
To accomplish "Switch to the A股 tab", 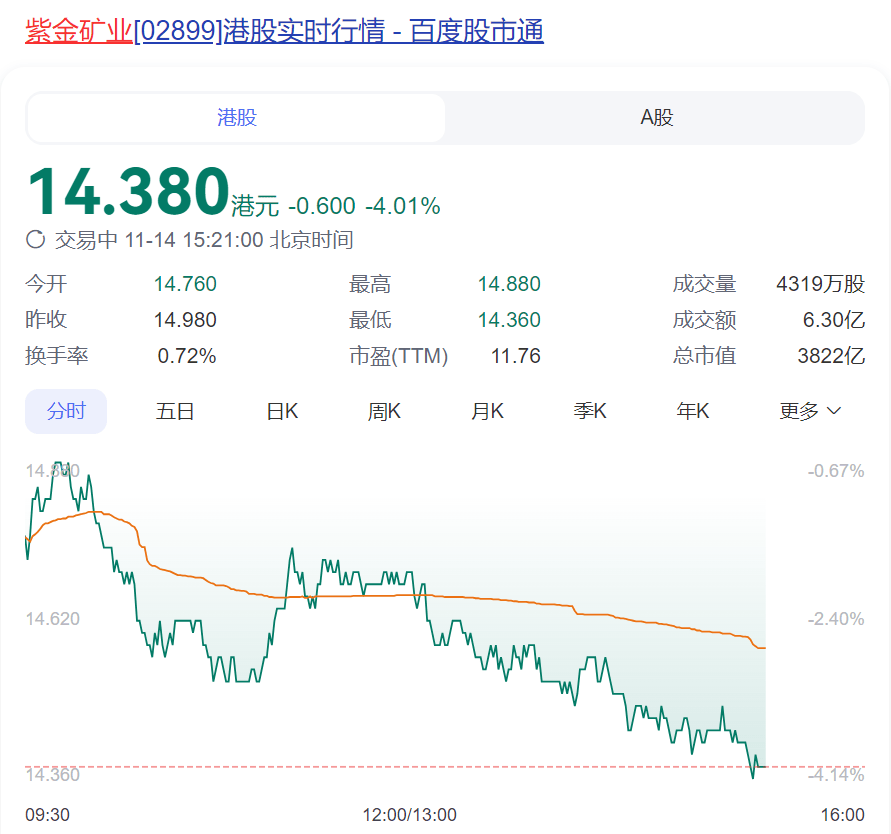I will pyautogui.click(x=655, y=117).
